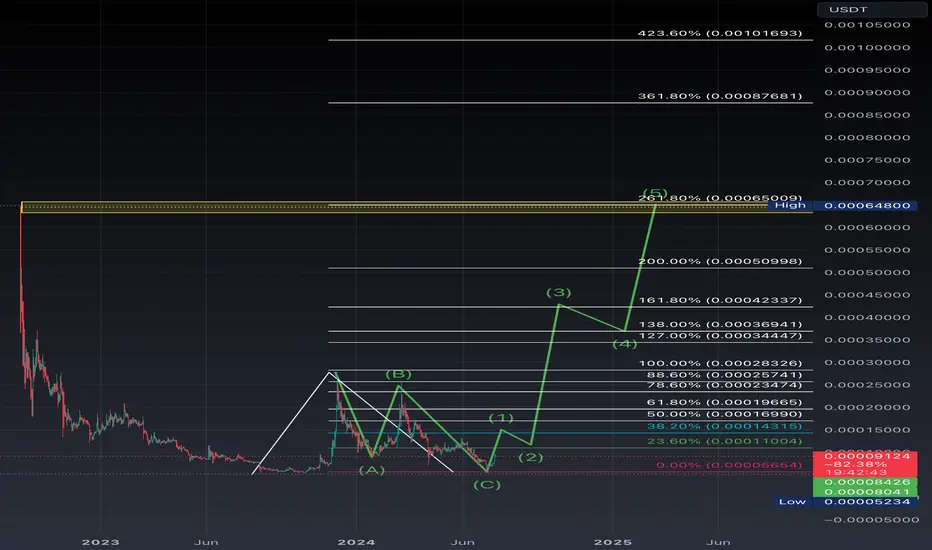Image resolution: width=932 pixels, height=550 pixels.
Task: Click 0.00035000 on the price axis
Action: click(x=867, y=340)
